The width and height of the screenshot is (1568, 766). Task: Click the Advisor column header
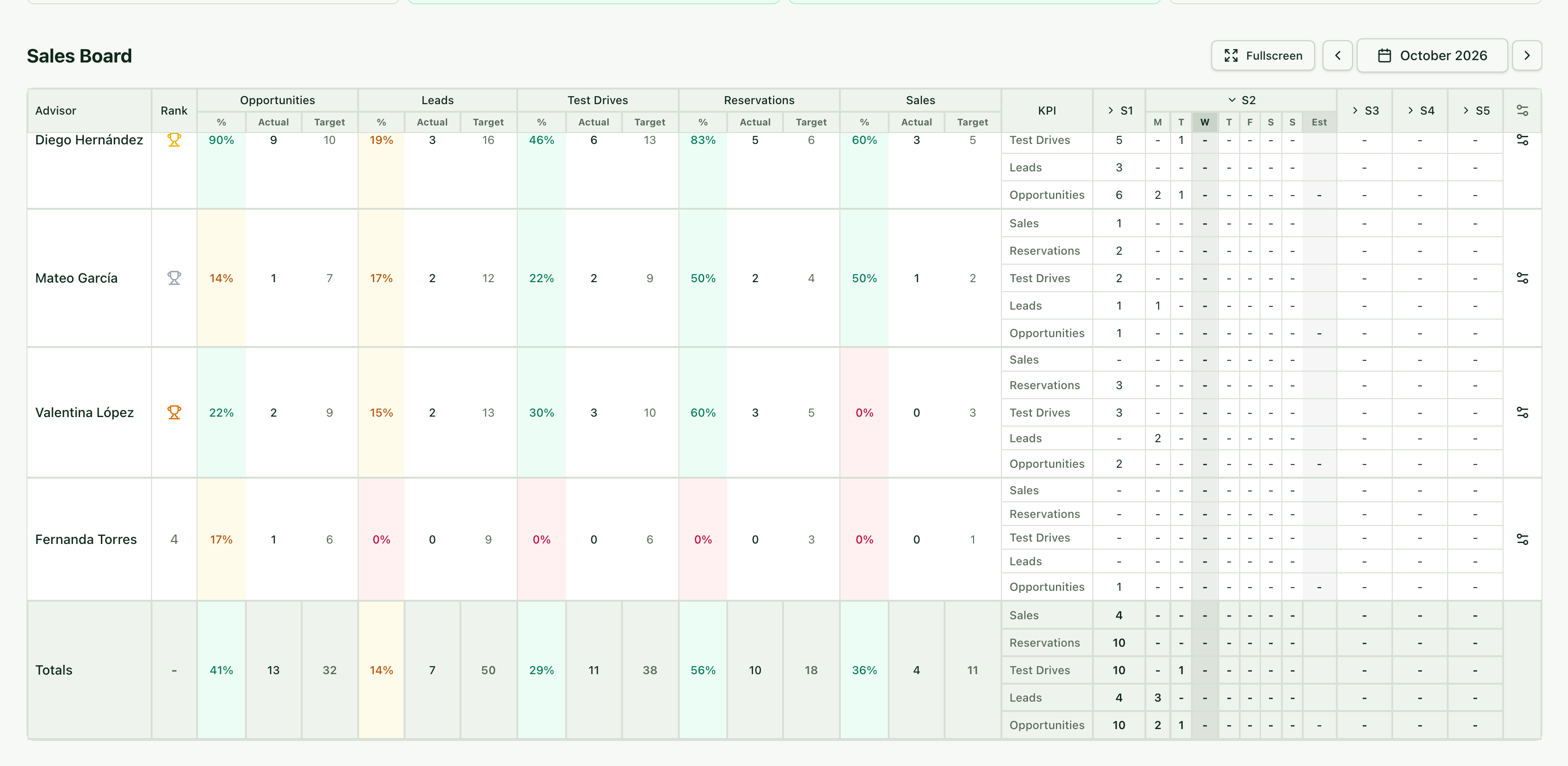90,111
